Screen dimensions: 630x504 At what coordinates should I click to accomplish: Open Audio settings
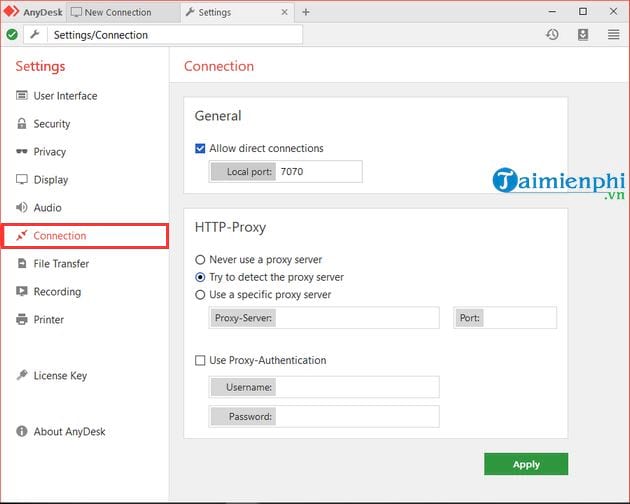pos(47,207)
